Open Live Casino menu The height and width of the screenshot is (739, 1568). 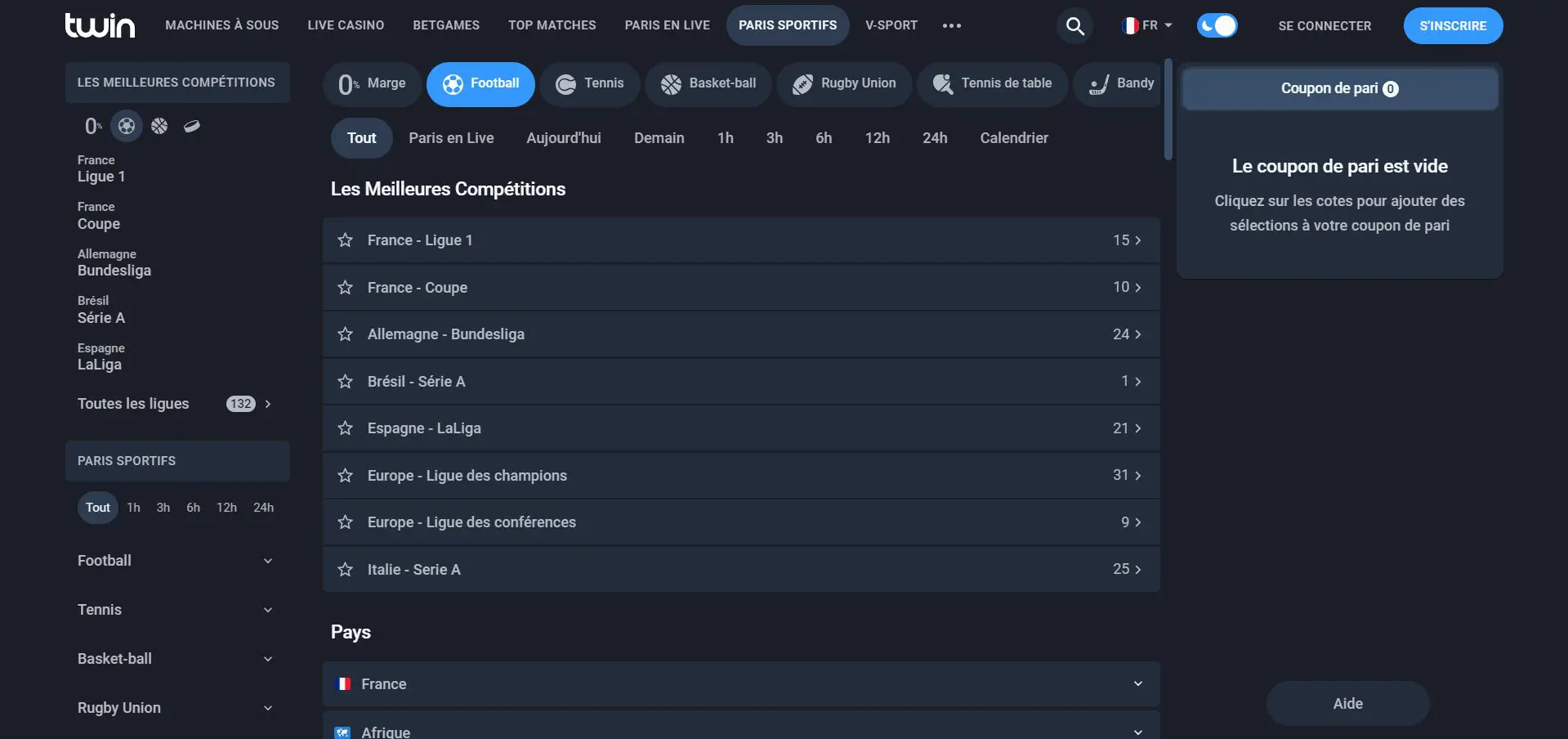pos(346,25)
